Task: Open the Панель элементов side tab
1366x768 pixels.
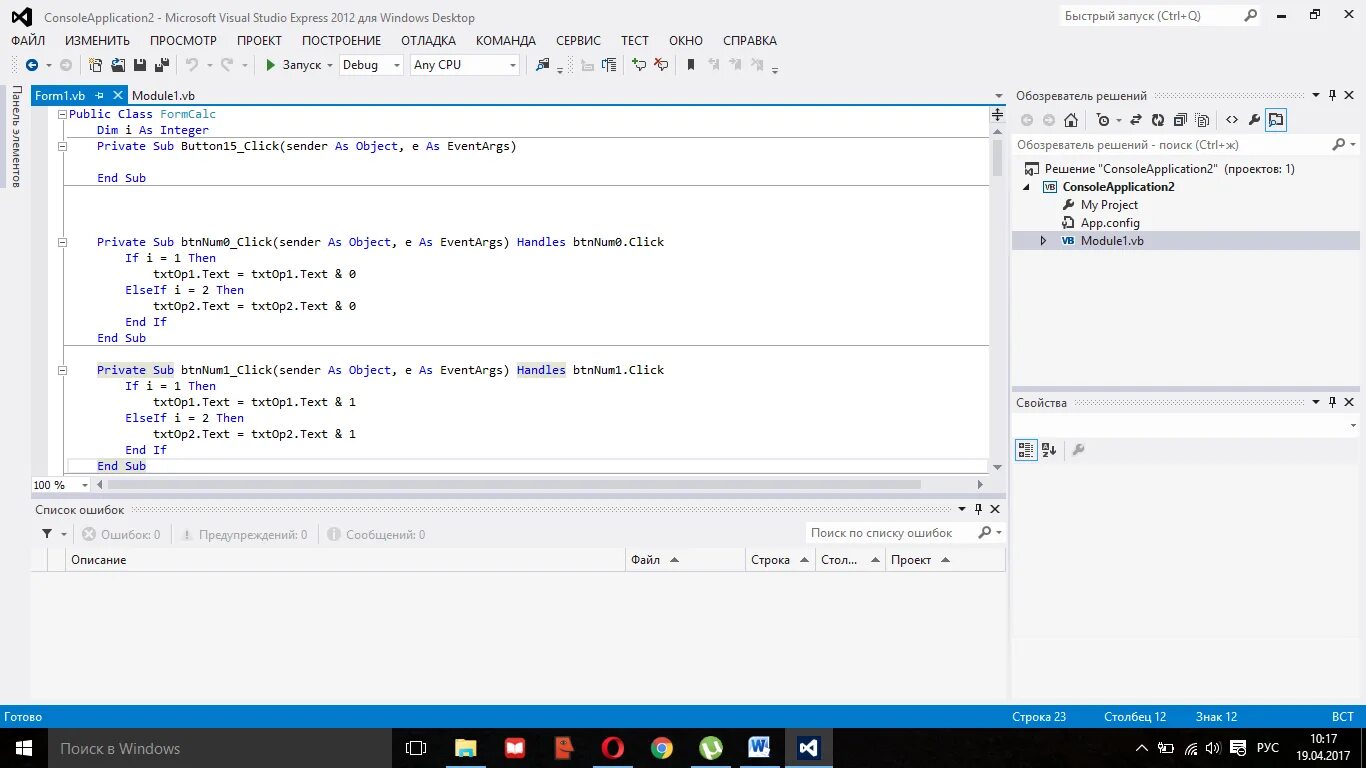Action: pyautogui.click(x=16, y=136)
